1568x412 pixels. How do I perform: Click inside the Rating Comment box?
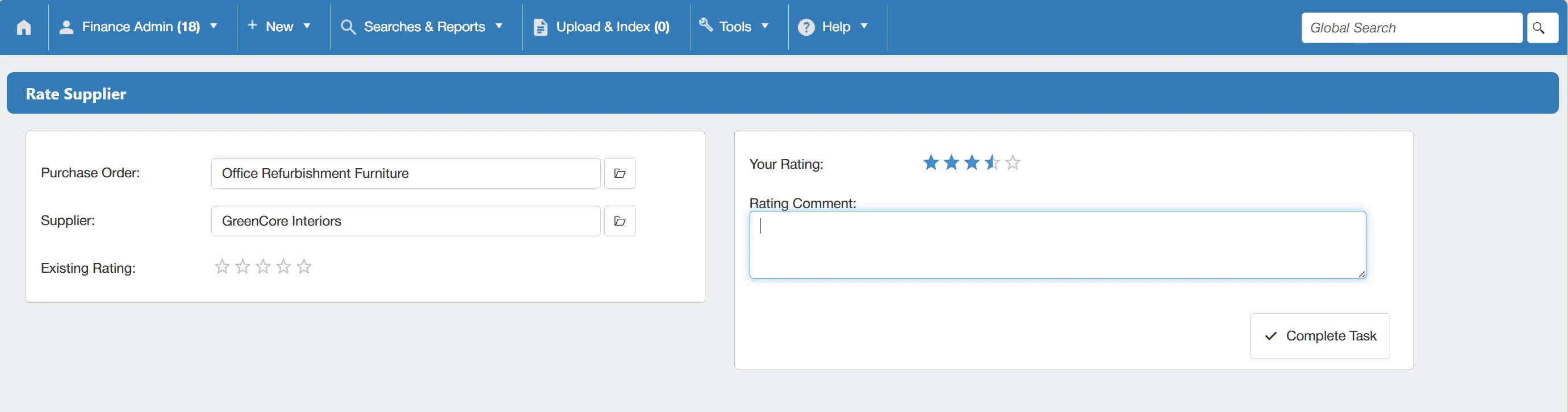coord(1057,245)
